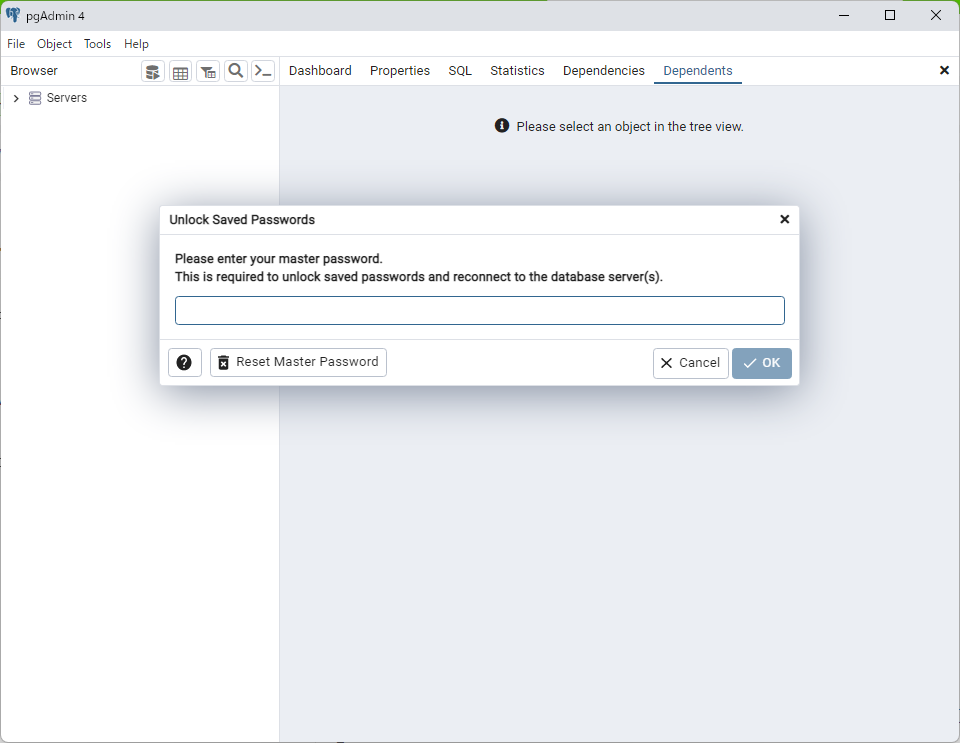
Task: Confirm with the OK button
Action: pos(762,364)
